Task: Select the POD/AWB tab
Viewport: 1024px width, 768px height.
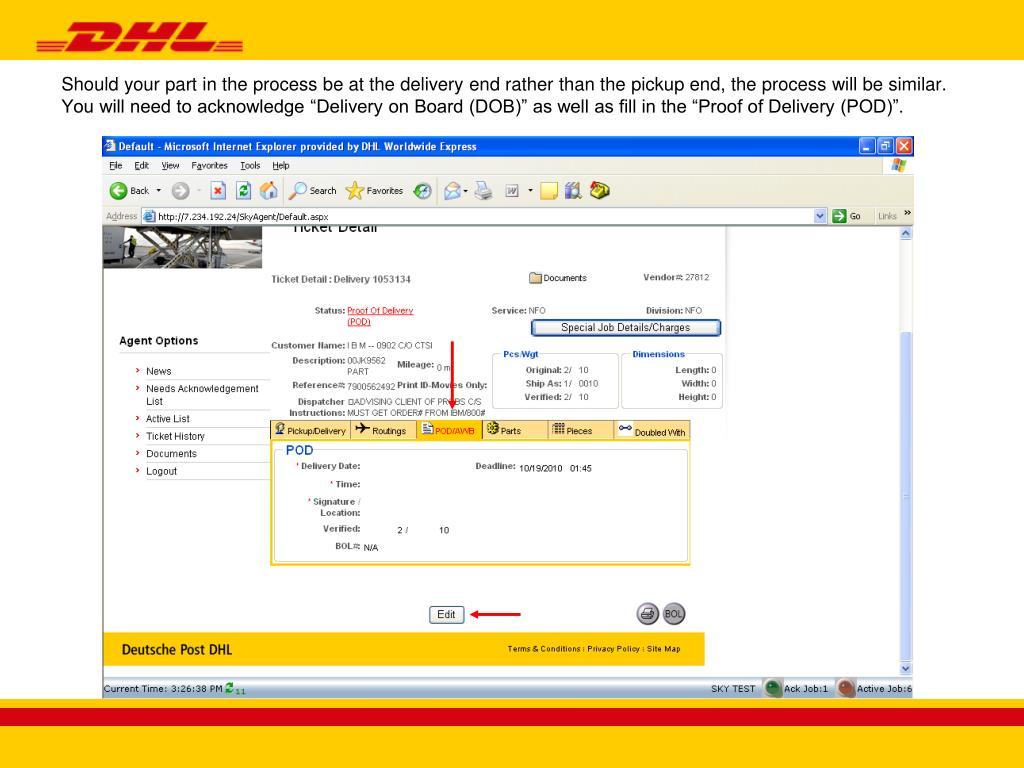Action: pyautogui.click(x=449, y=430)
